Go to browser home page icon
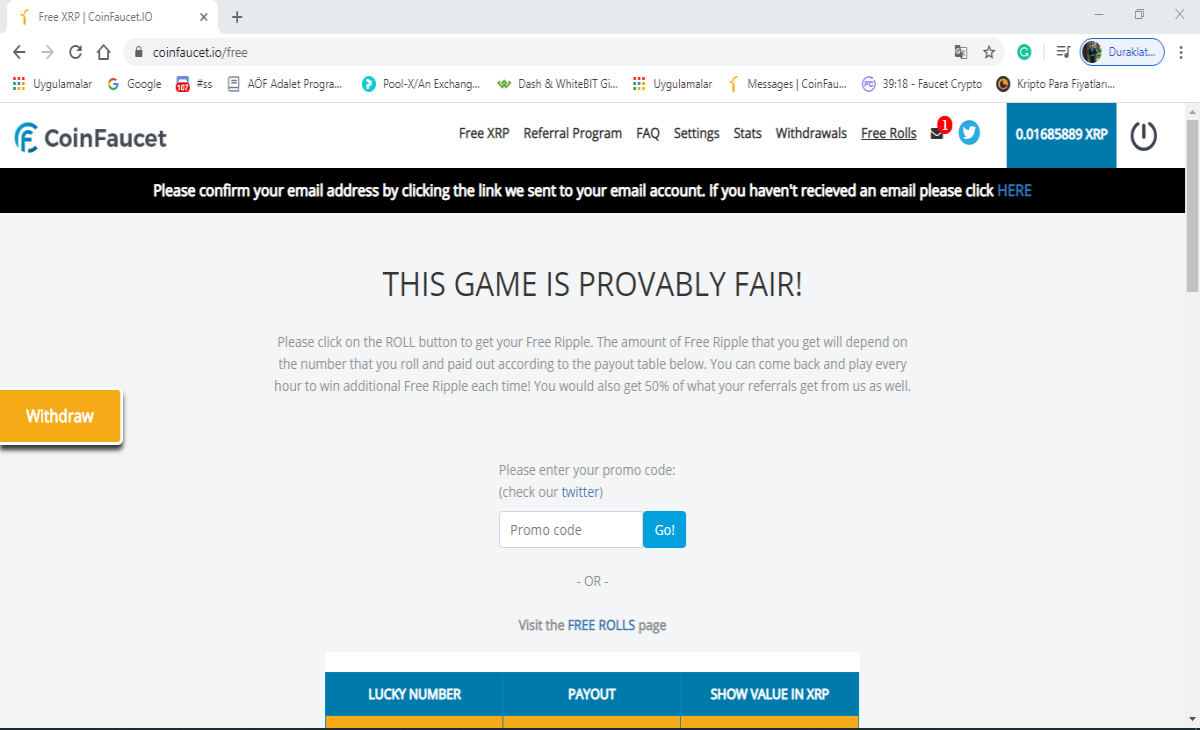 coord(103,52)
